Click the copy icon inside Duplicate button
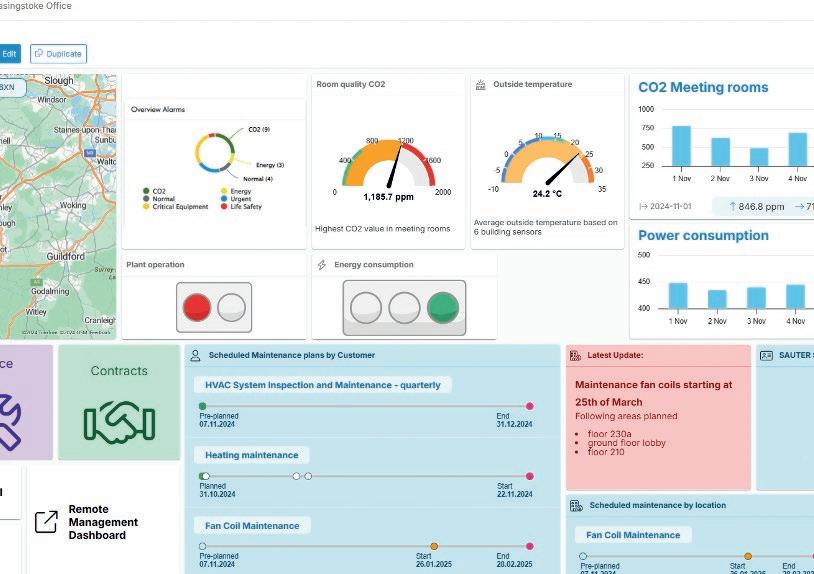 click(x=39, y=53)
